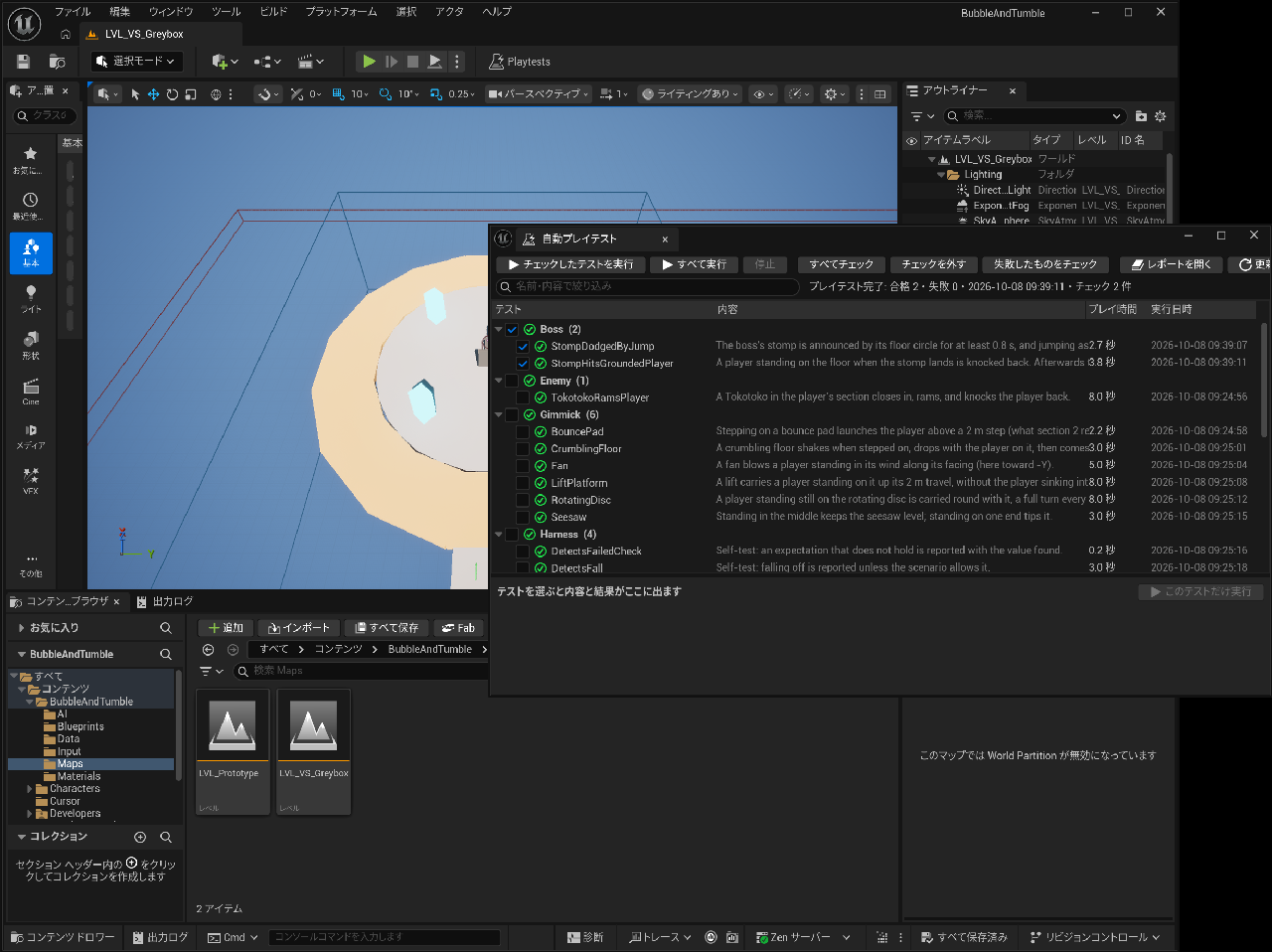Select the rotate gizmo tool in viewport

click(x=172, y=94)
